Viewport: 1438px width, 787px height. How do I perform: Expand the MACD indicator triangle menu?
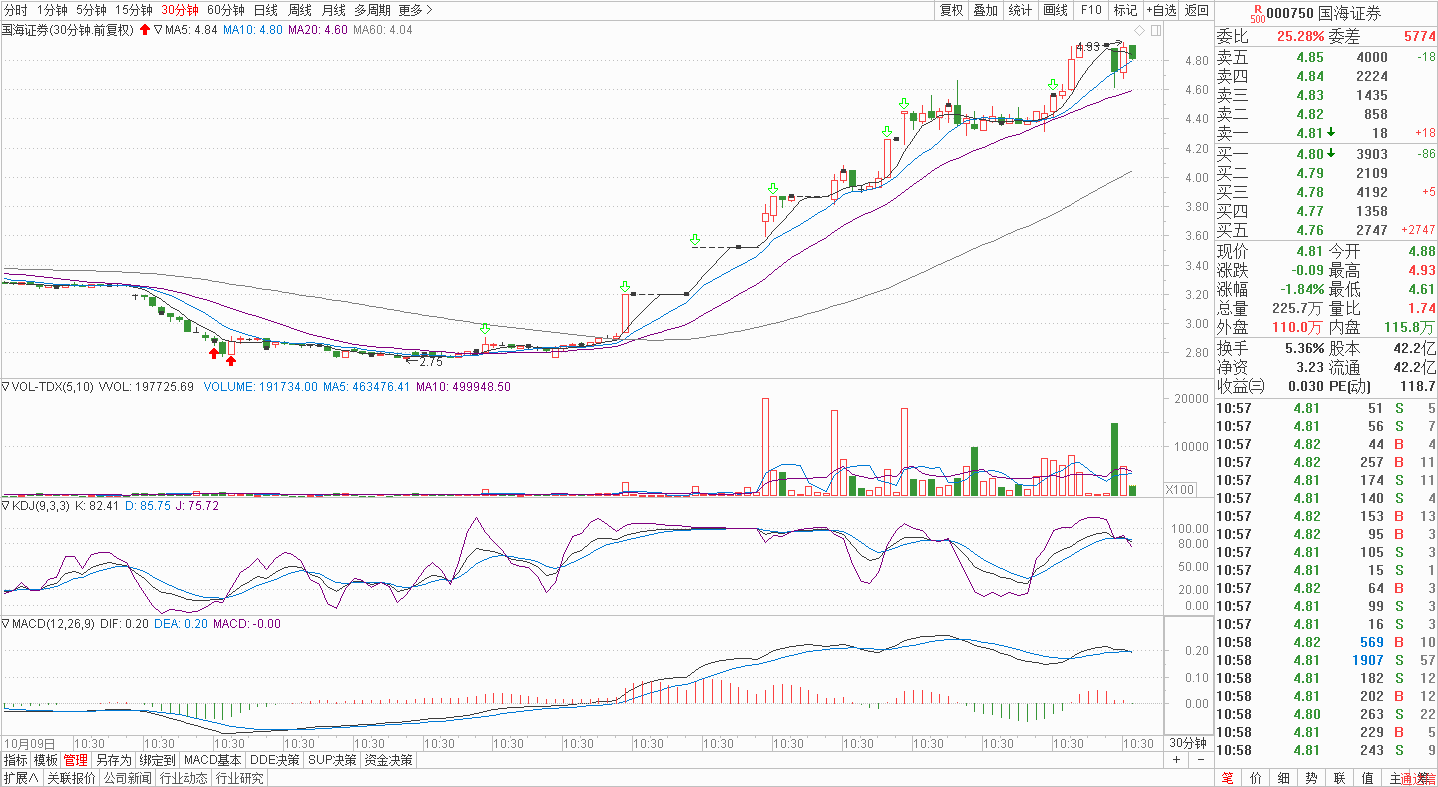pyautogui.click(x=5, y=624)
